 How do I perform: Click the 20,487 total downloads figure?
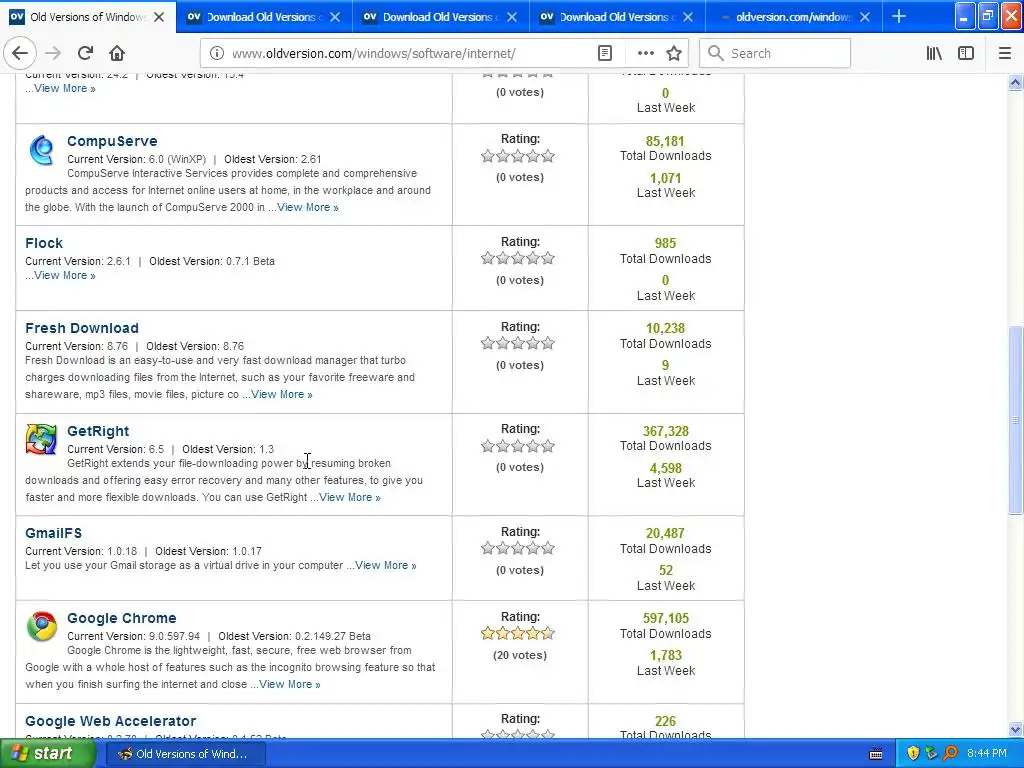click(x=665, y=533)
